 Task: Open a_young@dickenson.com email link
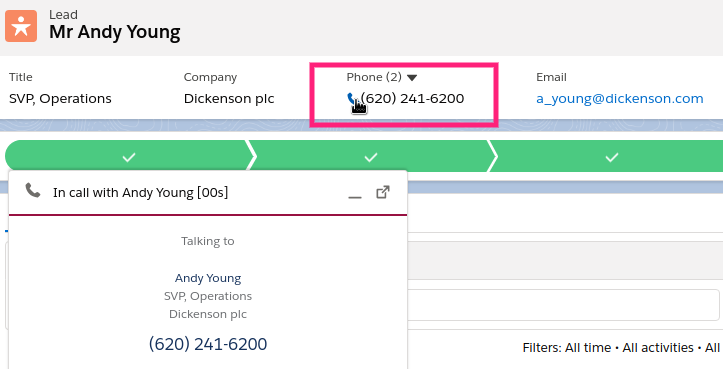620,98
